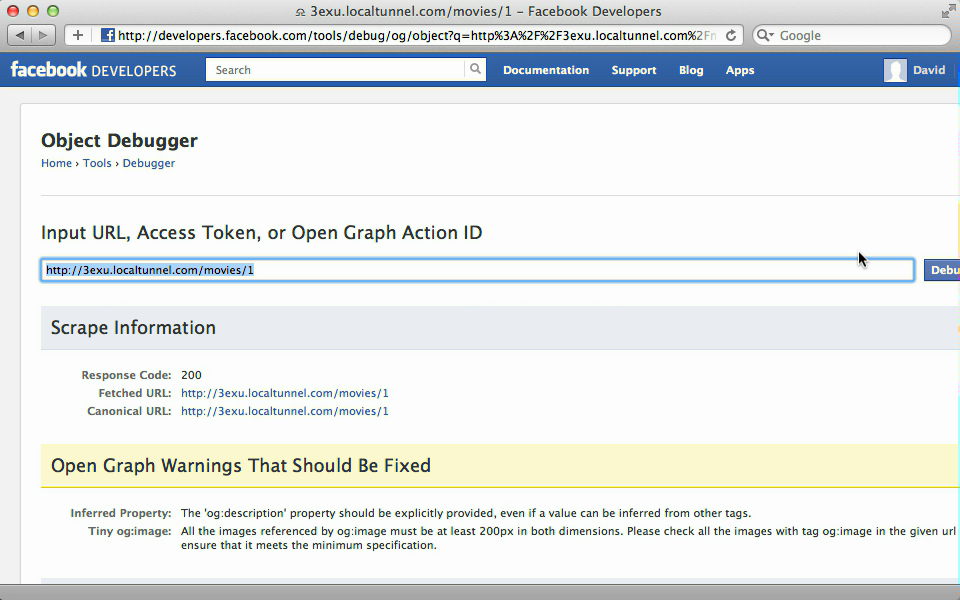Go to the Home breadcrumb link

(x=56, y=163)
